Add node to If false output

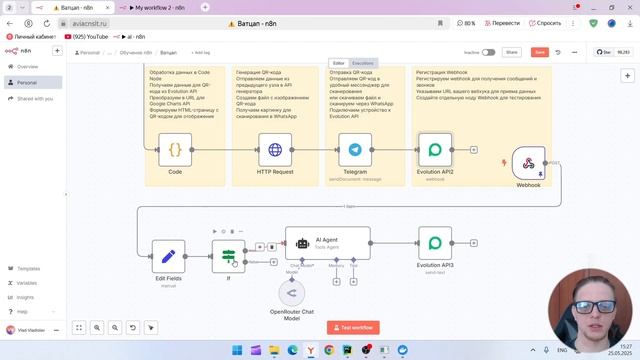(x=274, y=262)
